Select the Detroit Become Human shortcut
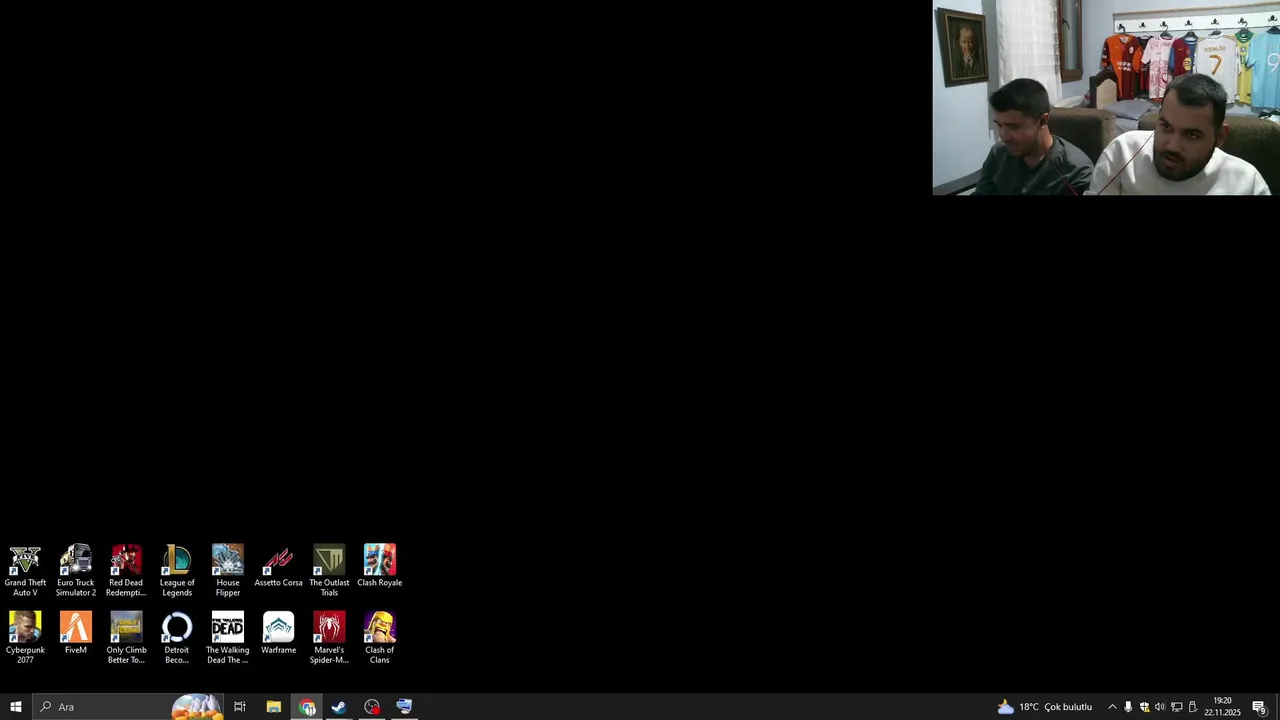 coord(177,638)
